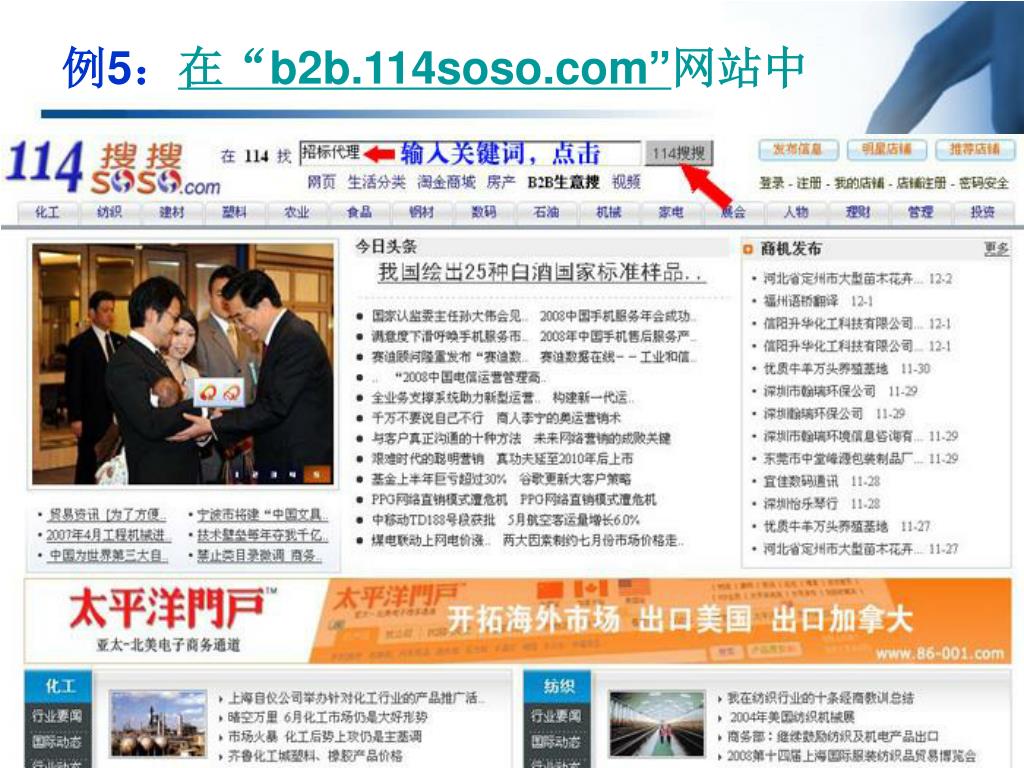Select the 淘金商城 search category
1024x768 pixels.
(446, 182)
